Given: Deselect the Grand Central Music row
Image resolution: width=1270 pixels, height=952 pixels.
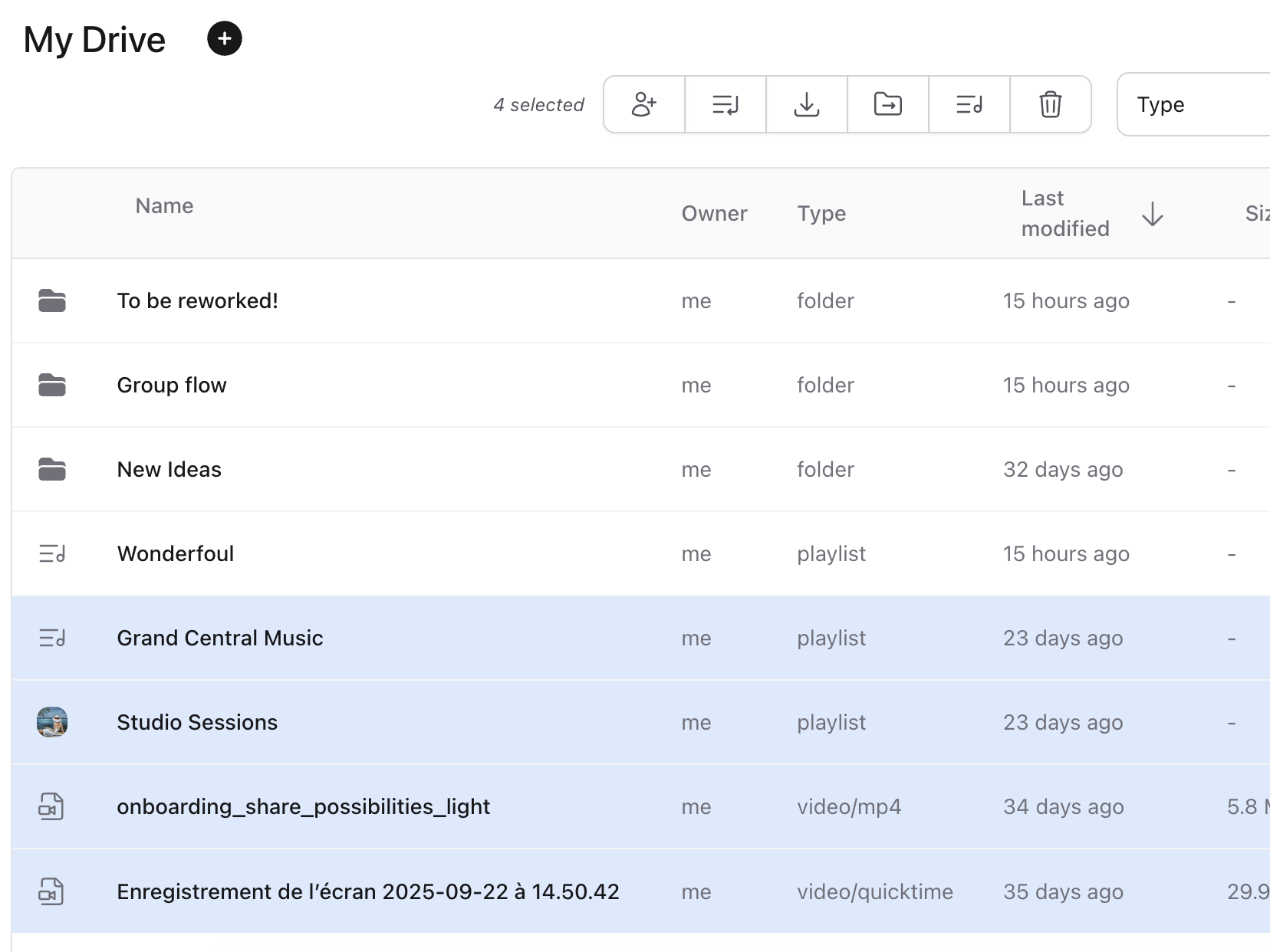Looking at the screenshot, I should (x=220, y=638).
